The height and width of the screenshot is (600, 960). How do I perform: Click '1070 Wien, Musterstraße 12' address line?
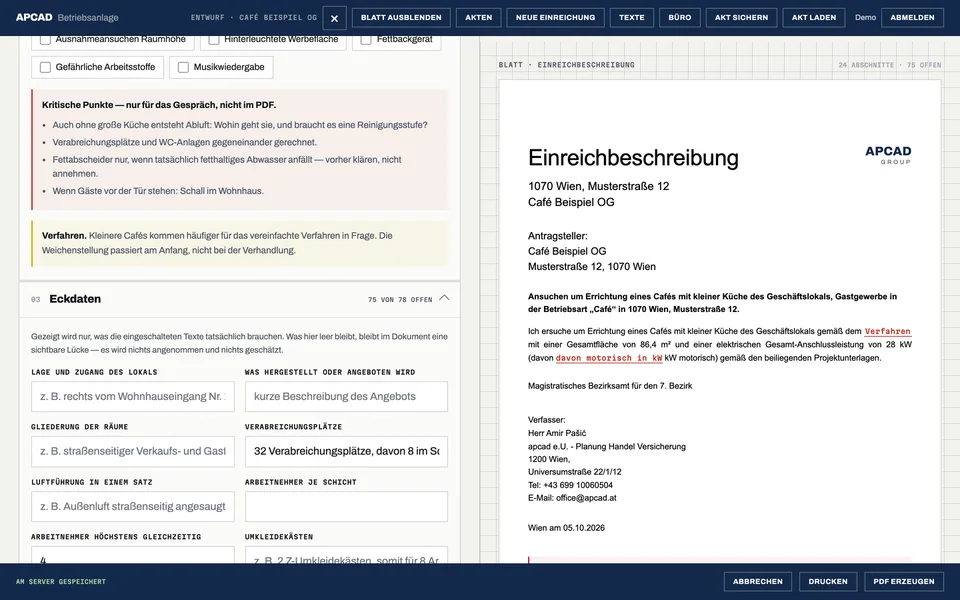tap(598, 186)
